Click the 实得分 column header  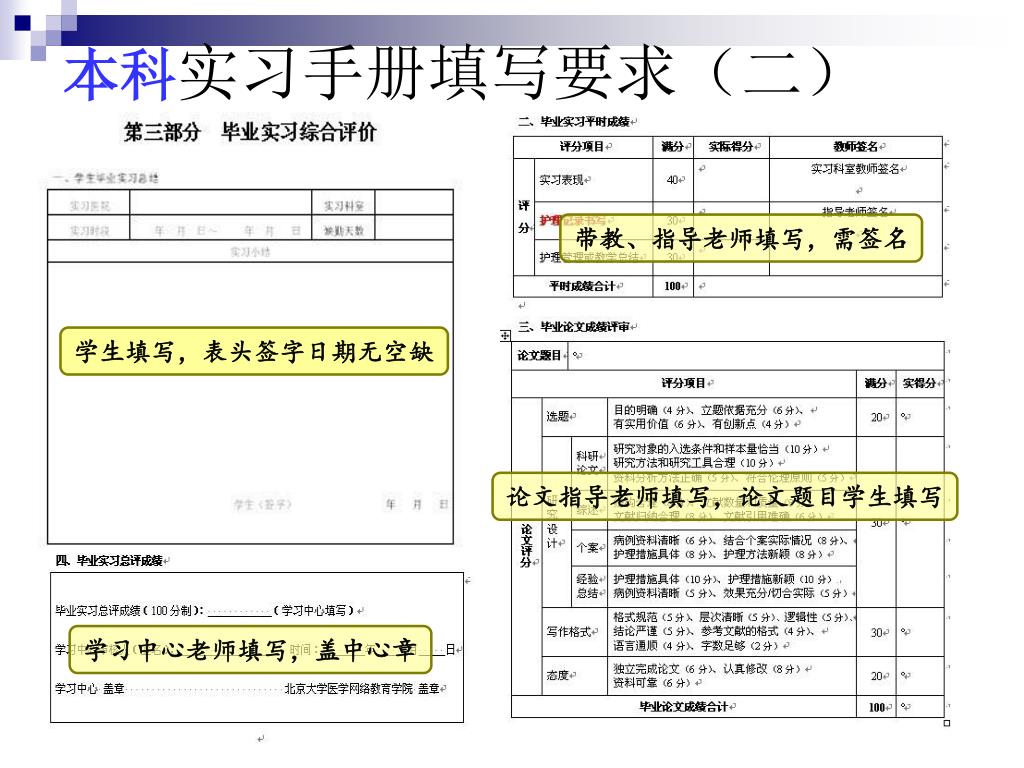tap(920, 383)
